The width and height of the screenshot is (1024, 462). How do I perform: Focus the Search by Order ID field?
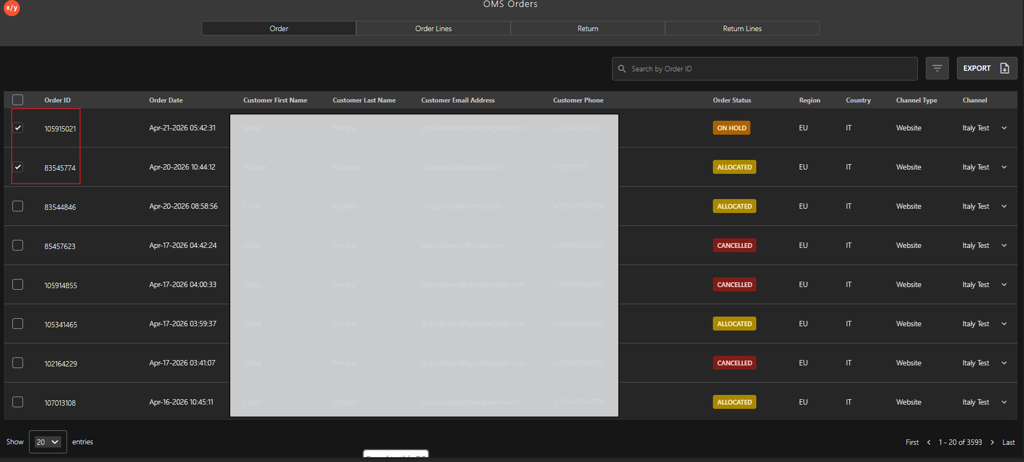tap(765, 69)
